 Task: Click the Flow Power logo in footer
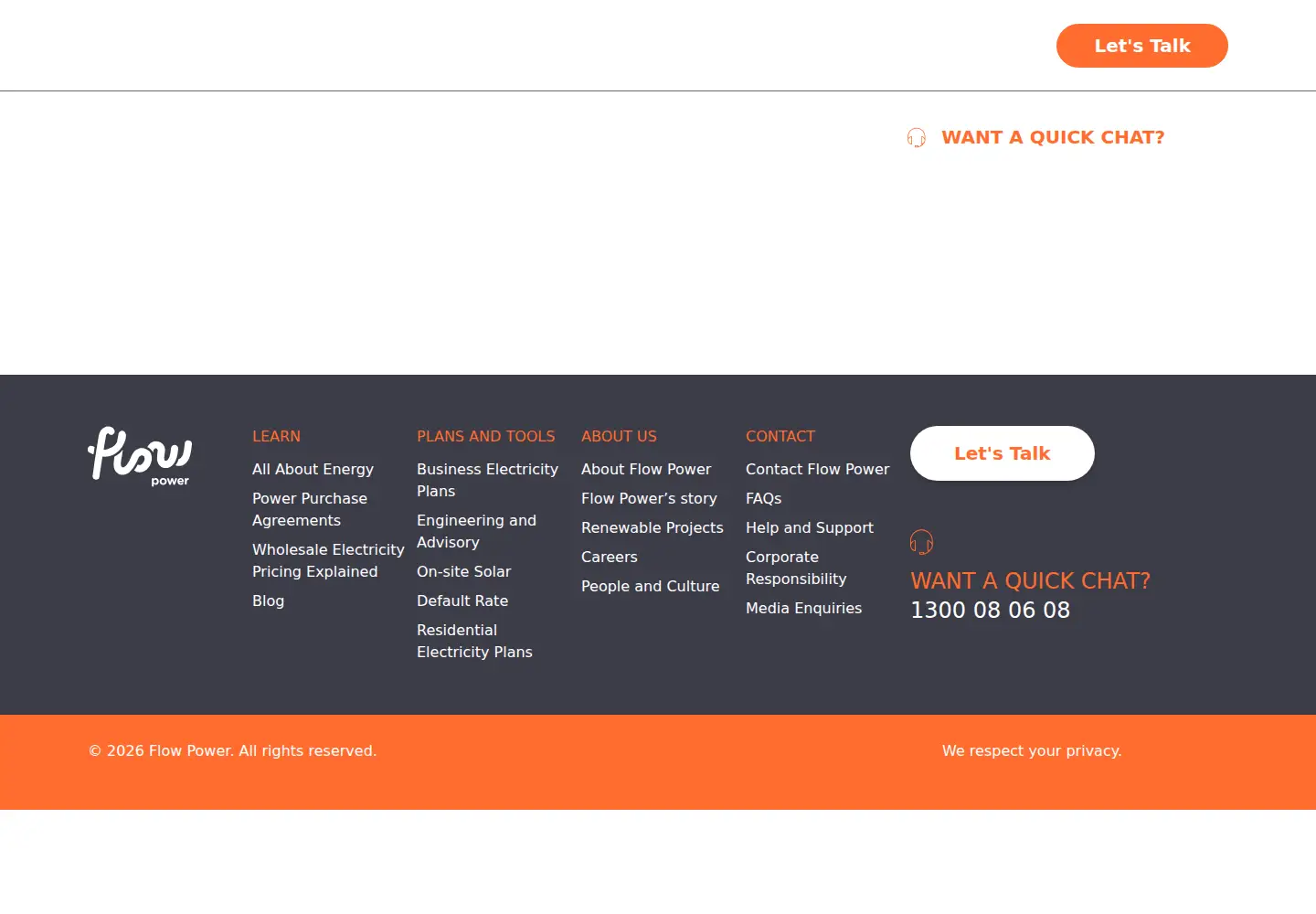(140, 456)
